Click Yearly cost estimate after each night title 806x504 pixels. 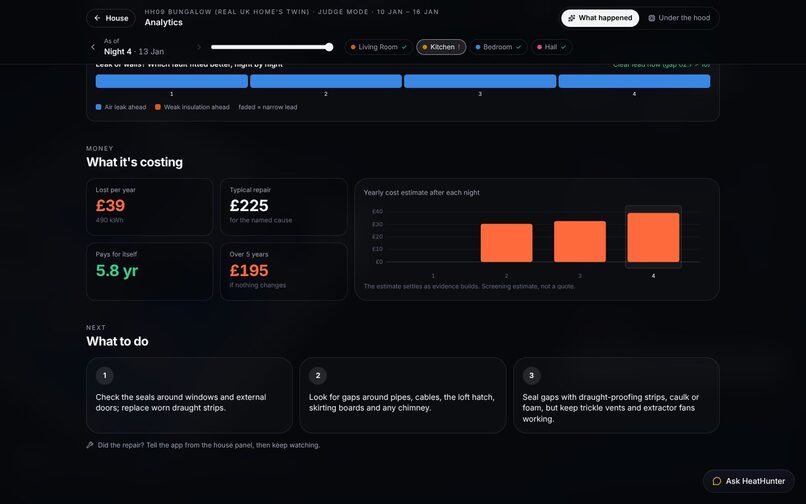coord(422,192)
